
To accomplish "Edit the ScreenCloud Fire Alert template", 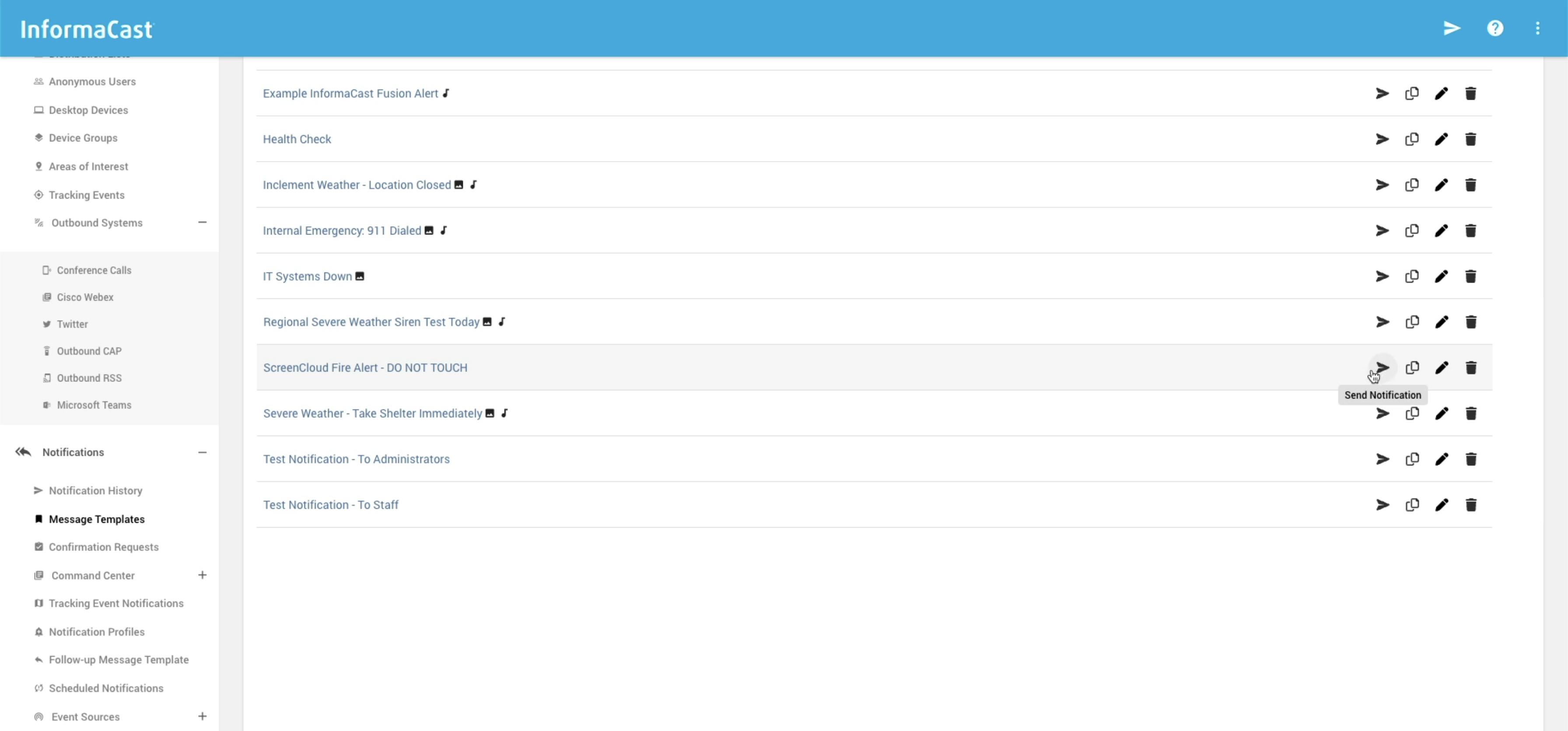I will pyautogui.click(x=1442, y=367).
